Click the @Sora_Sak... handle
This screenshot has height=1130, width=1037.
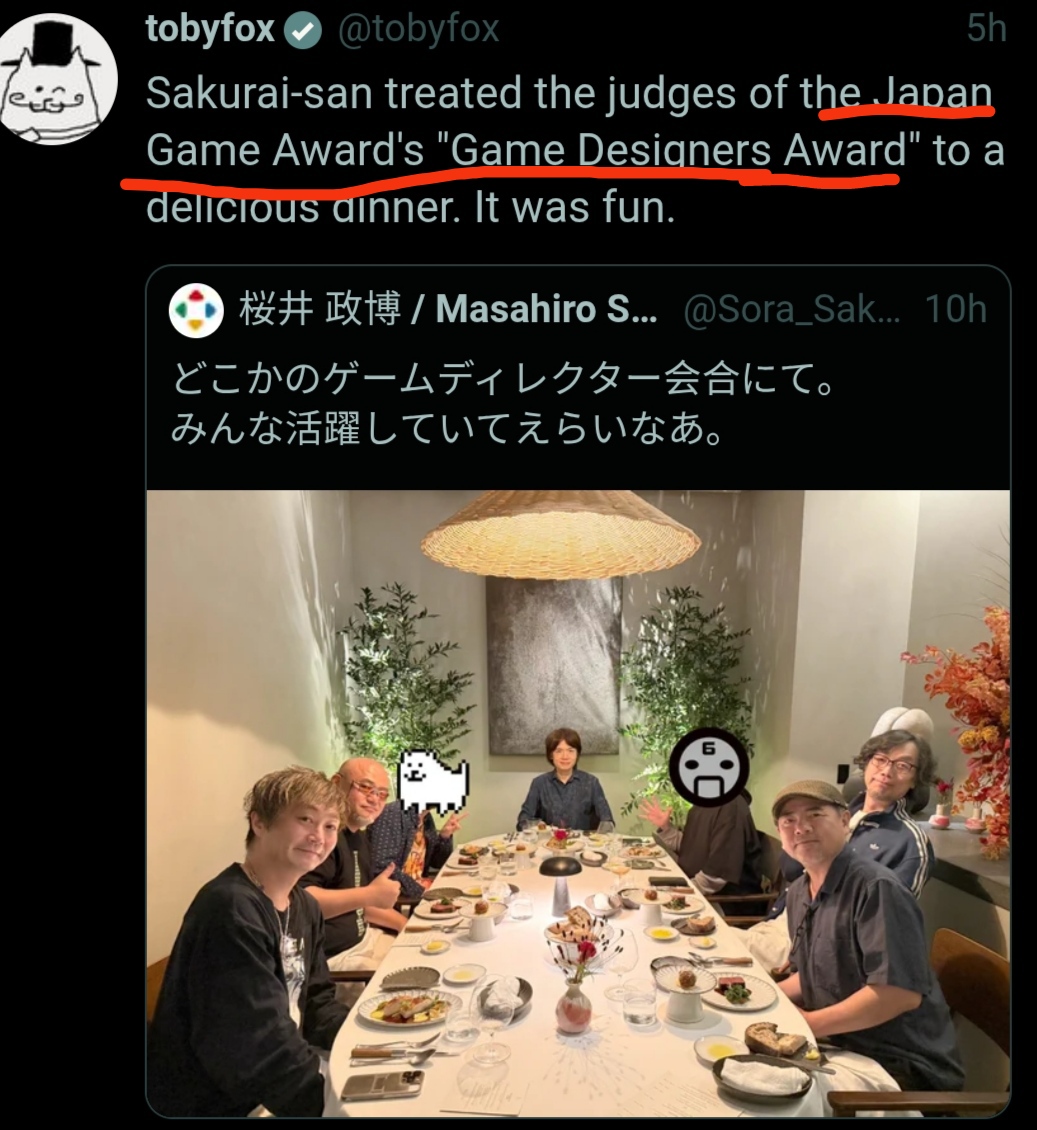tap(792, 310)
